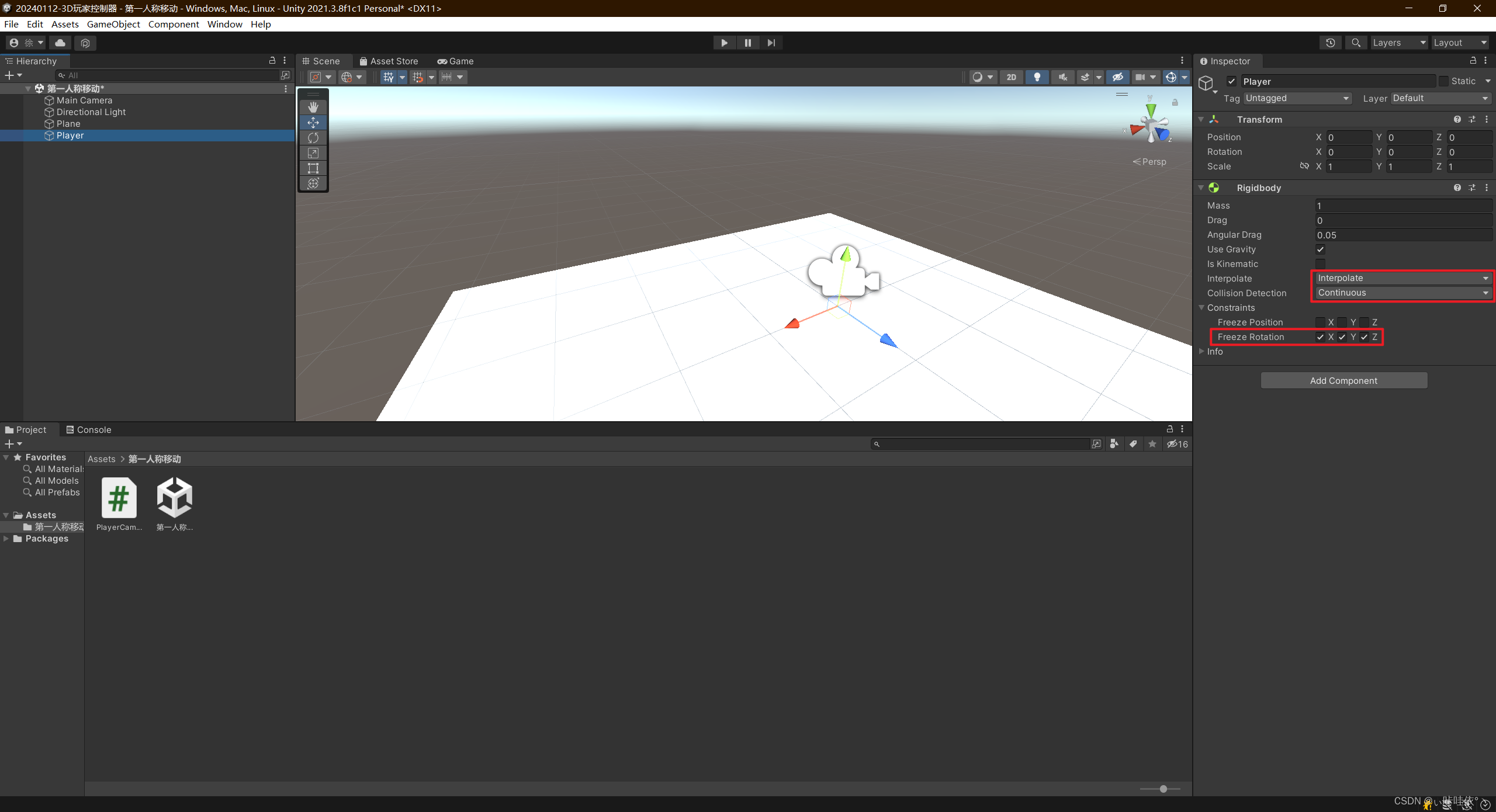Click the Translate/Move tool icon
The width and height of the screenshot is (1496, 812).
(x=313, y=122)
